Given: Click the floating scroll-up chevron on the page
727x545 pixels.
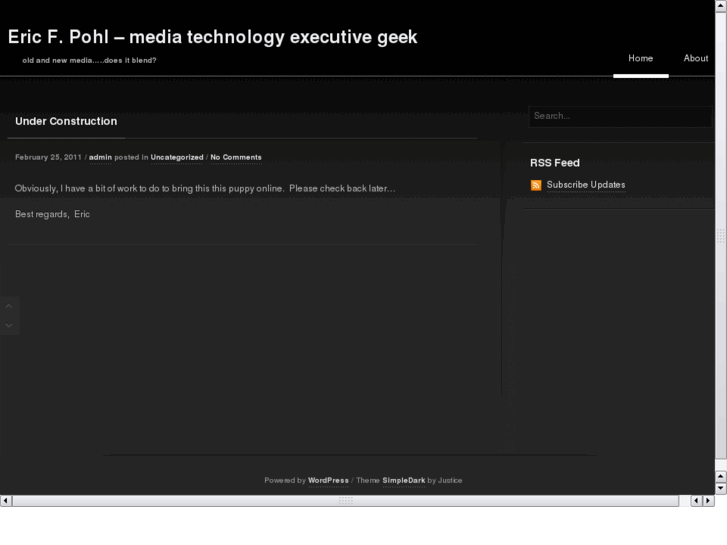Looking at the screenshot, I should tap(9, 306).
